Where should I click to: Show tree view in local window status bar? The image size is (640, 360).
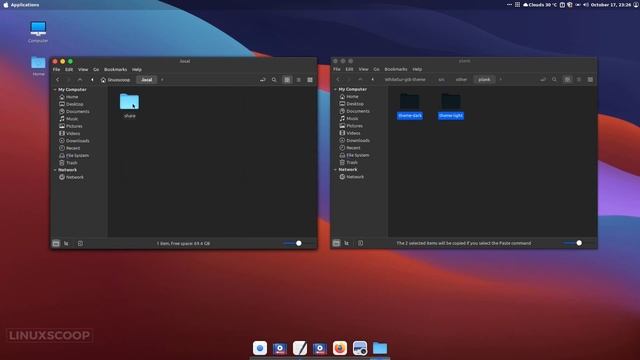coord(67,244)
